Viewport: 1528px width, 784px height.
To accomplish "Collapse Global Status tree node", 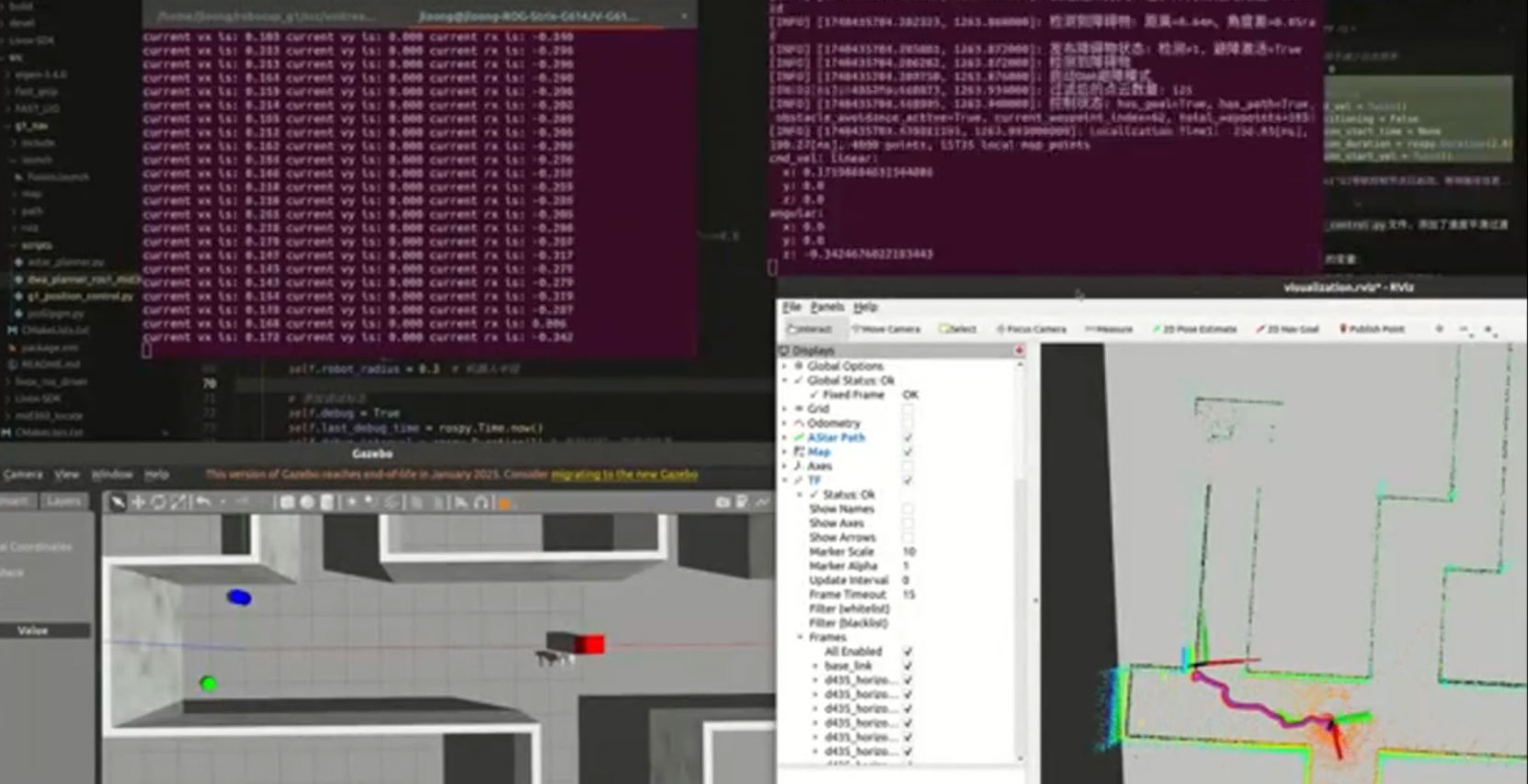I will (785, 380).
